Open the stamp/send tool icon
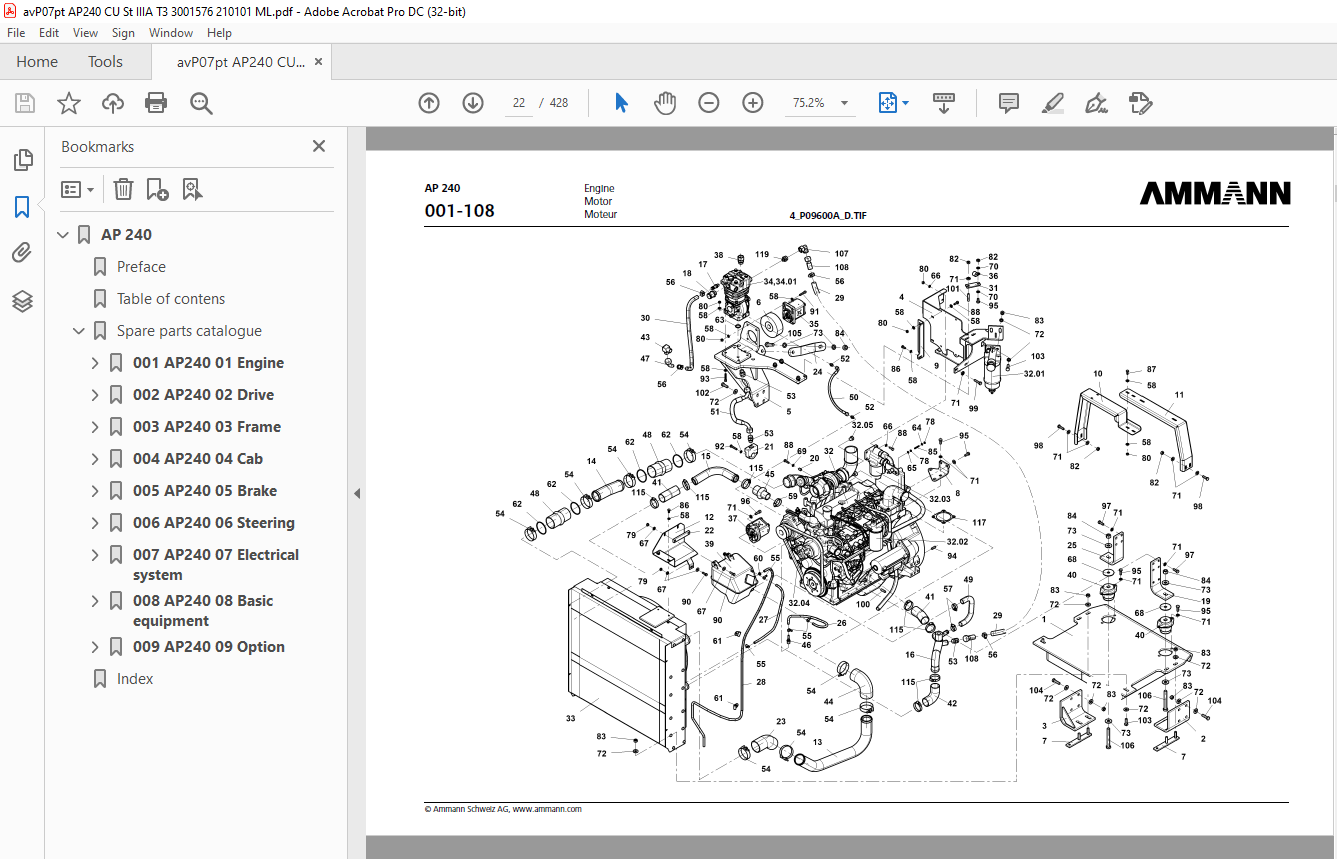1337x859 pixels. tap(1141, 103)
